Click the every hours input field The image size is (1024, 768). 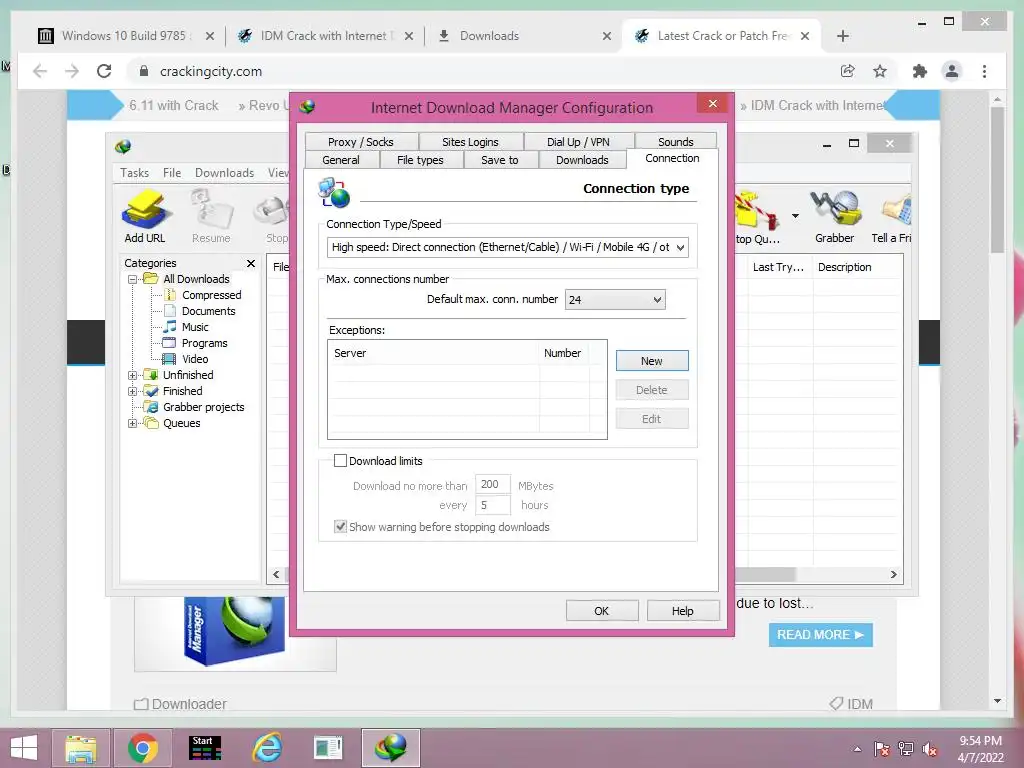[x=492, y=505]
